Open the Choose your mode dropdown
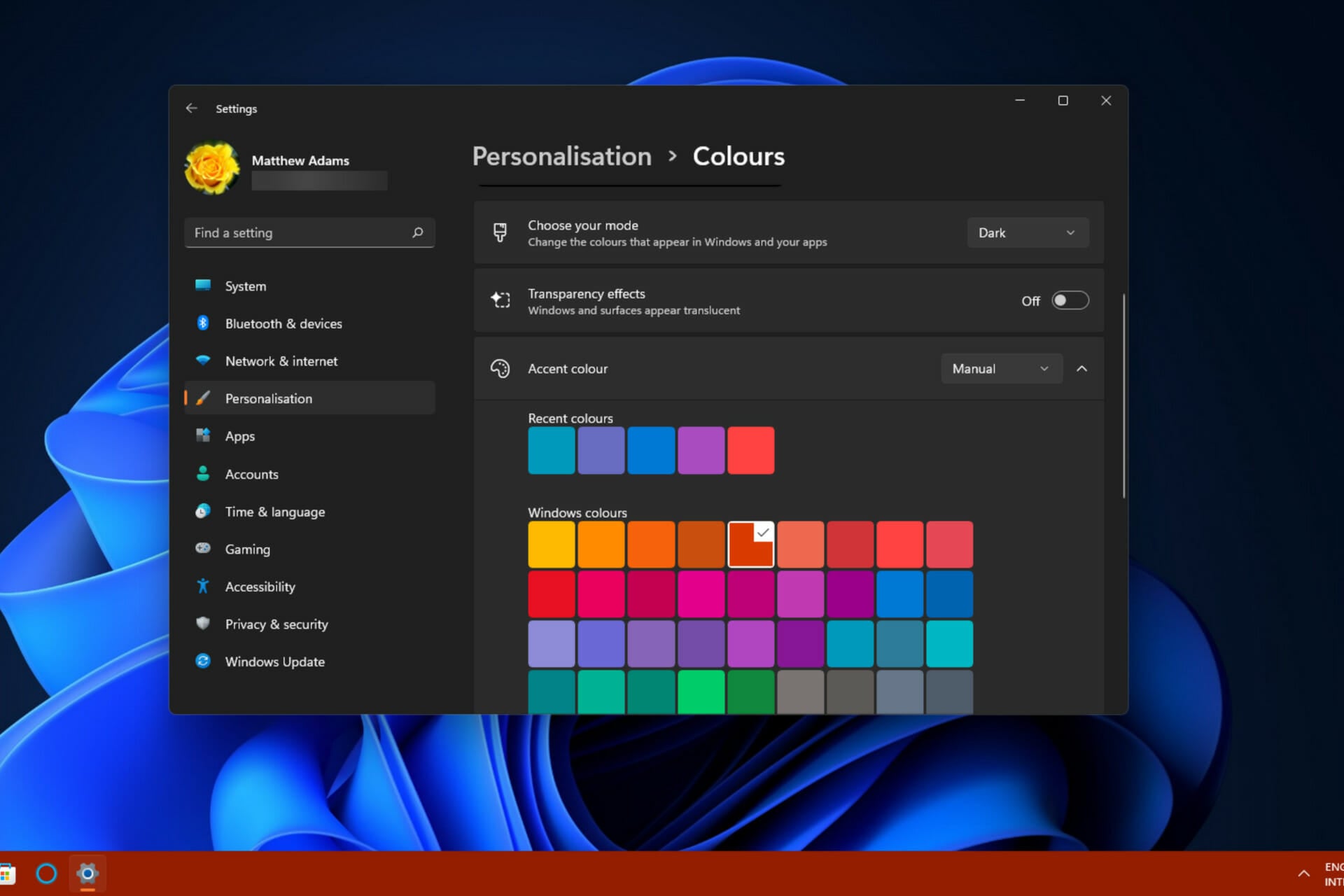This screenshot has width=1344, height=896. pos(1027,232)
